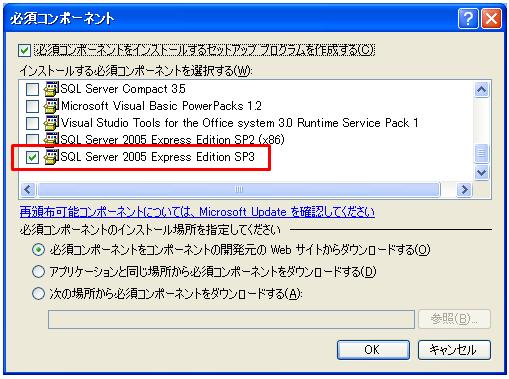Viewport: 509px width, 379px height.
Task: Click the キャンセル button
Action: [x=454, y=350]
